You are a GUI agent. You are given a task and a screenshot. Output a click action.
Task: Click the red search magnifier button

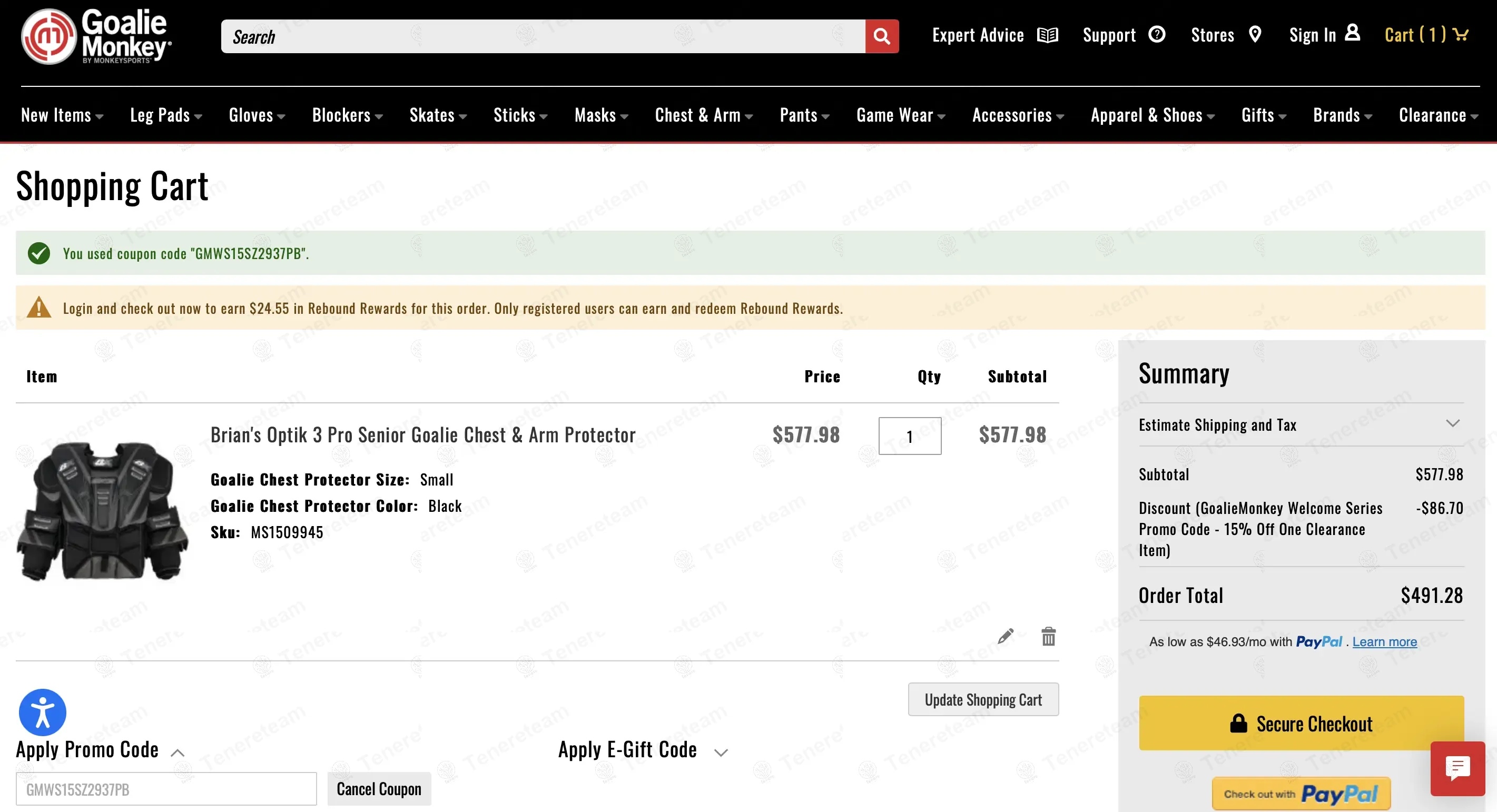click(x=882, y=36)
